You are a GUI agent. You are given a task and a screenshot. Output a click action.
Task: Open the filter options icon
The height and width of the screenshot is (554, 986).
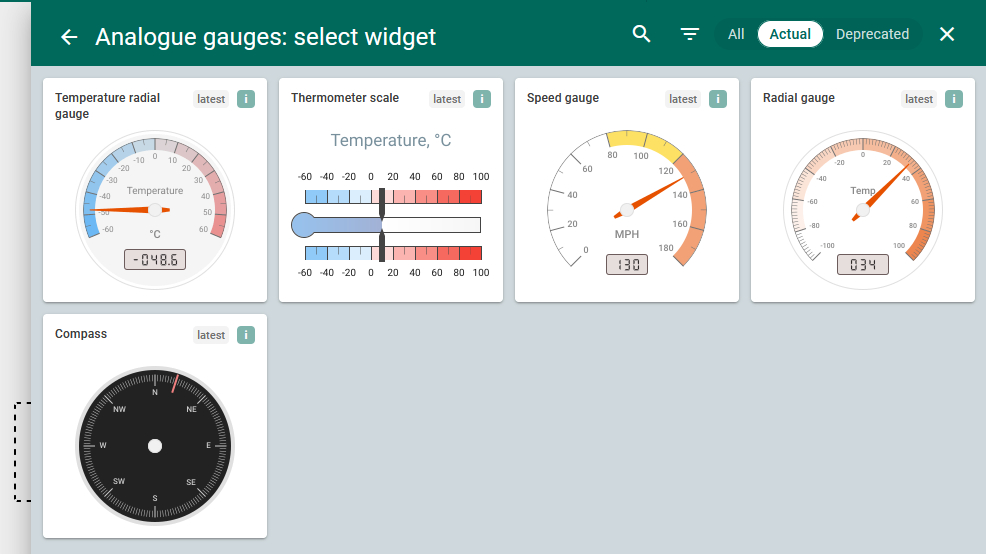pos(690,34)
